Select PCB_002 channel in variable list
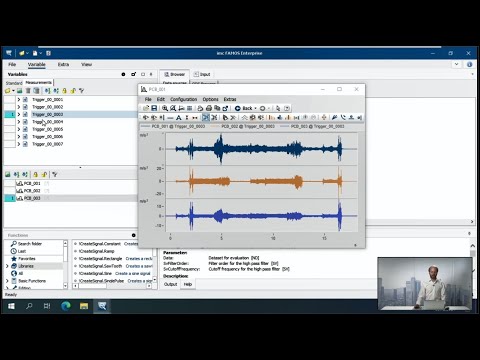The height and width of the screenshot is (360, 480). 32,191
